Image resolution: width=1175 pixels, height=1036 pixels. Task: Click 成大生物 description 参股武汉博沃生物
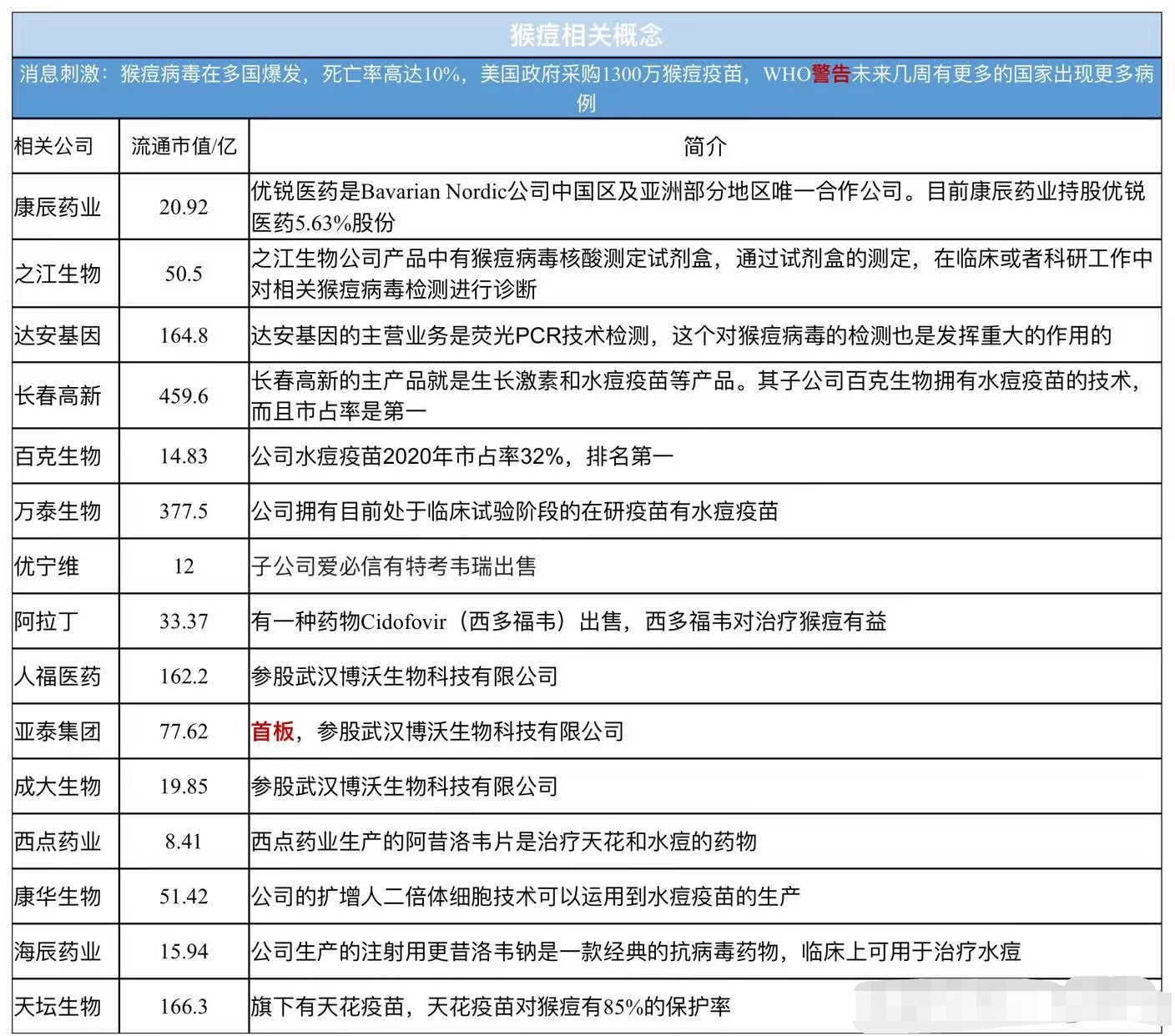click(x=405, y=787)
